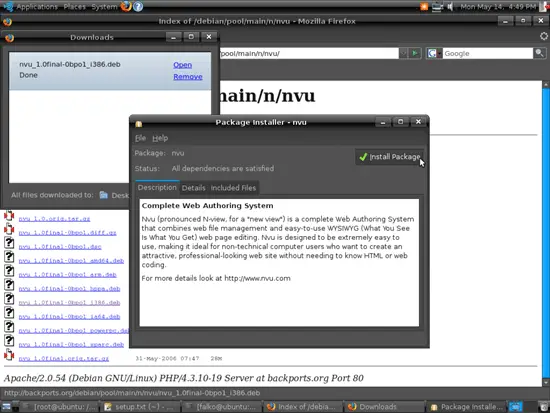Click the Google search field

488,53
